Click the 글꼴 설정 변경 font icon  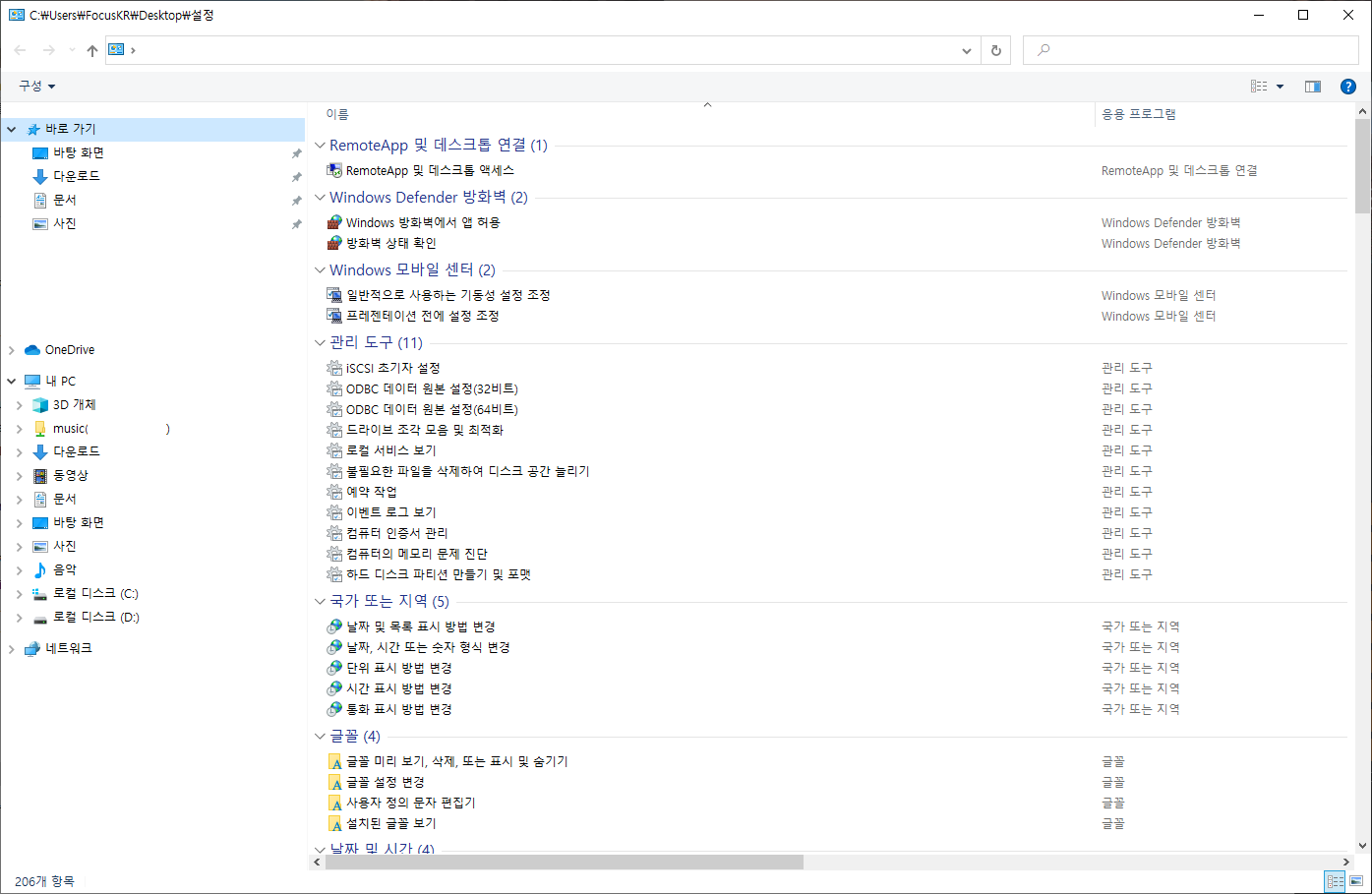pyautogui.click(x=334, y=782)
